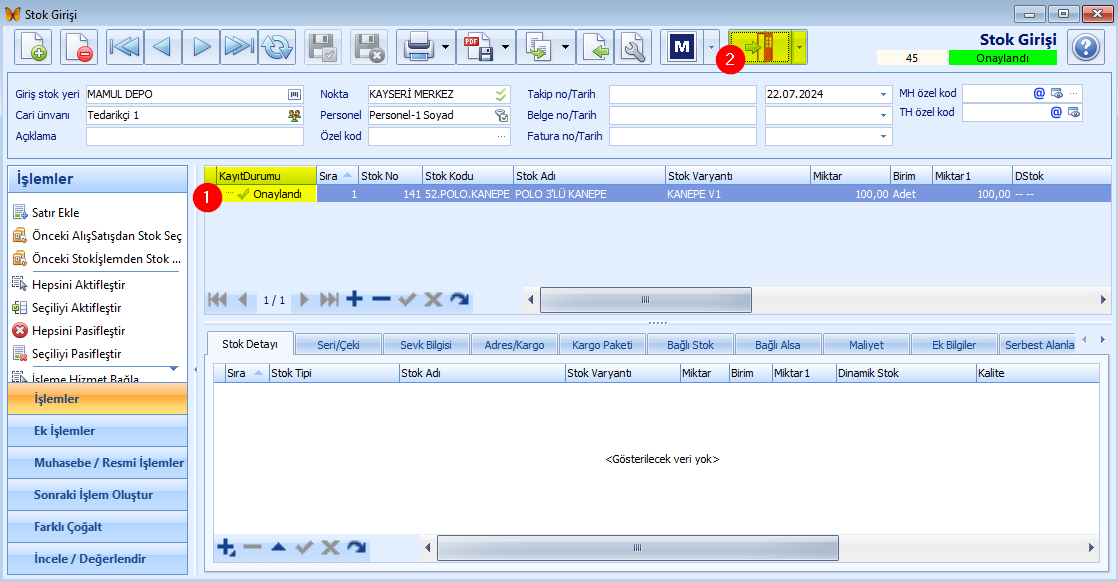Click the Onaylandı record status cell

tap(267, 194)
